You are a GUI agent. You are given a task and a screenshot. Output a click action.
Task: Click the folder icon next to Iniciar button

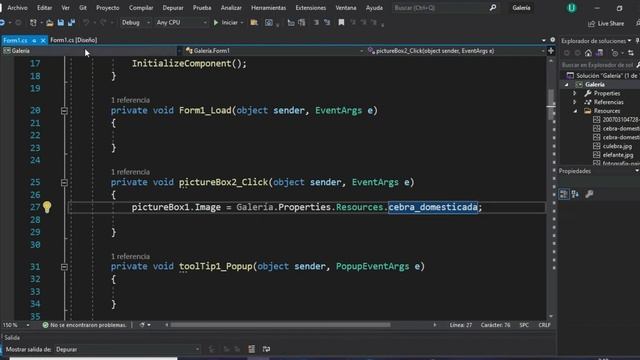[x=254, y=23]
